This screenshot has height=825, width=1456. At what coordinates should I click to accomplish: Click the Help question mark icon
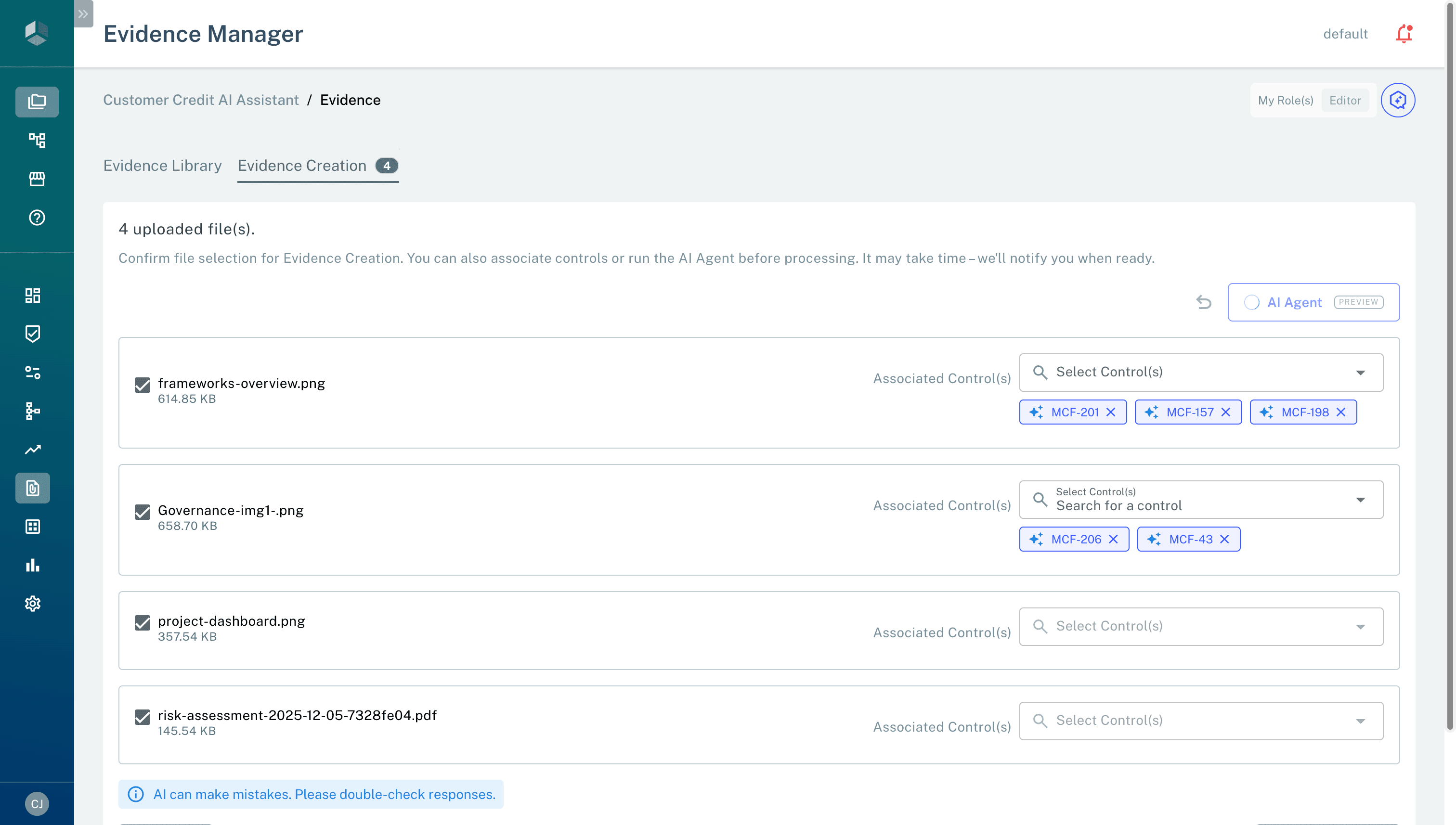(x=37, y=217)
